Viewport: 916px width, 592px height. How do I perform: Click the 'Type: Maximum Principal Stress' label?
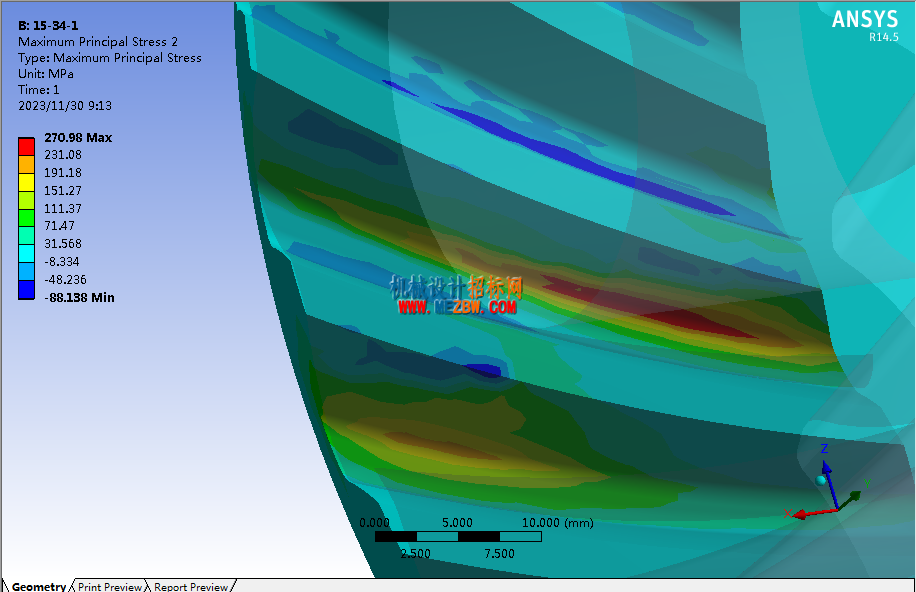110,58
